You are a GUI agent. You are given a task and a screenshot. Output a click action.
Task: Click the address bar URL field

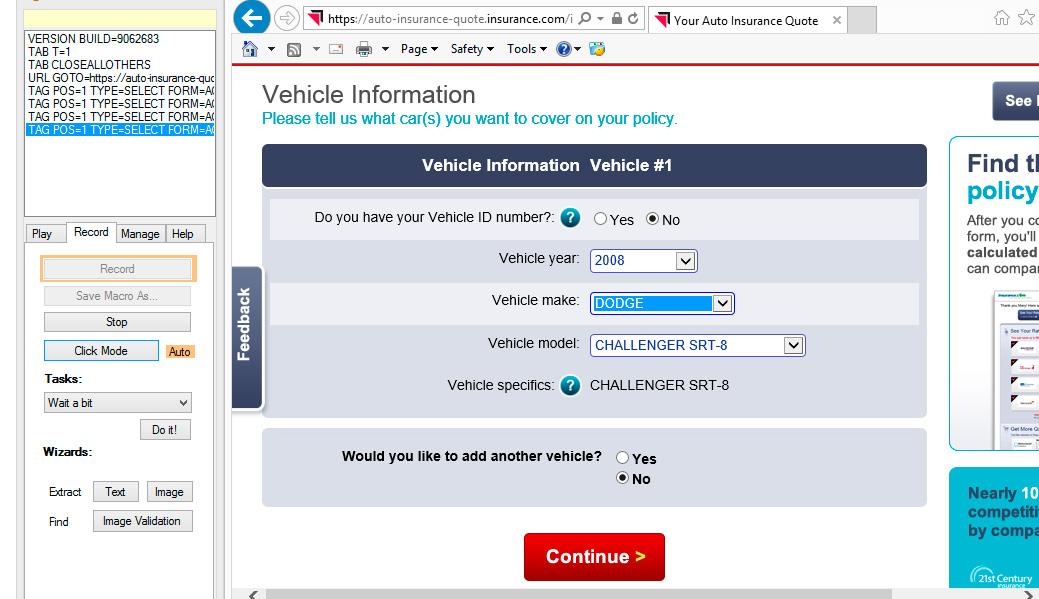pyautogui.click(x=449, y=19)
